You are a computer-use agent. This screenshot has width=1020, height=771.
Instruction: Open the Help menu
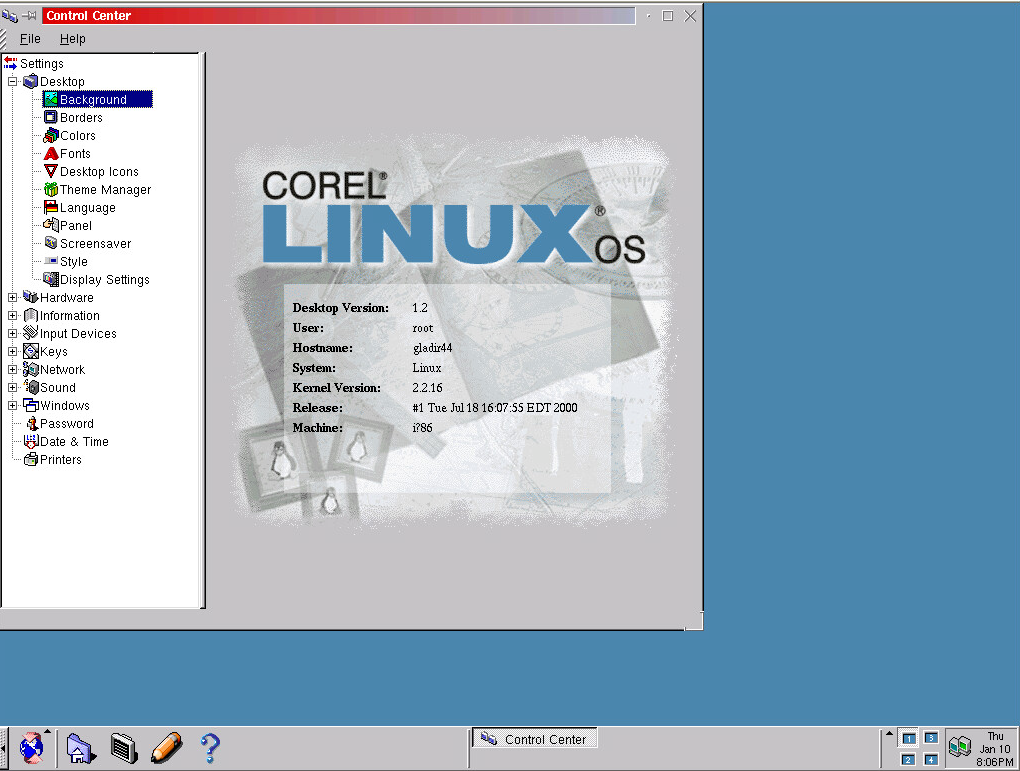[73, 39]
